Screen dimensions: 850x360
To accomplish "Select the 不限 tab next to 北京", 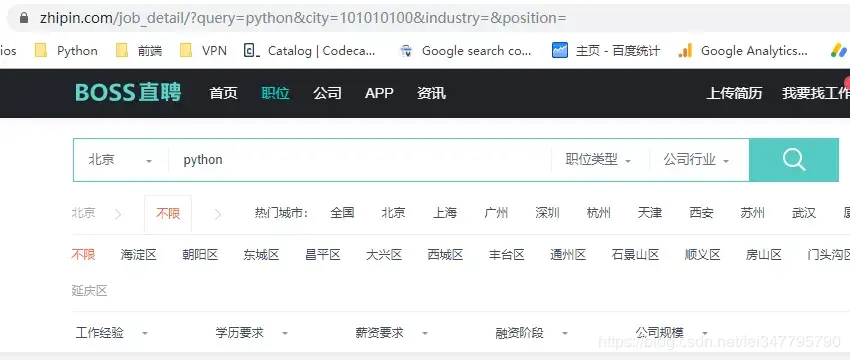I will [x=168, y=214].
